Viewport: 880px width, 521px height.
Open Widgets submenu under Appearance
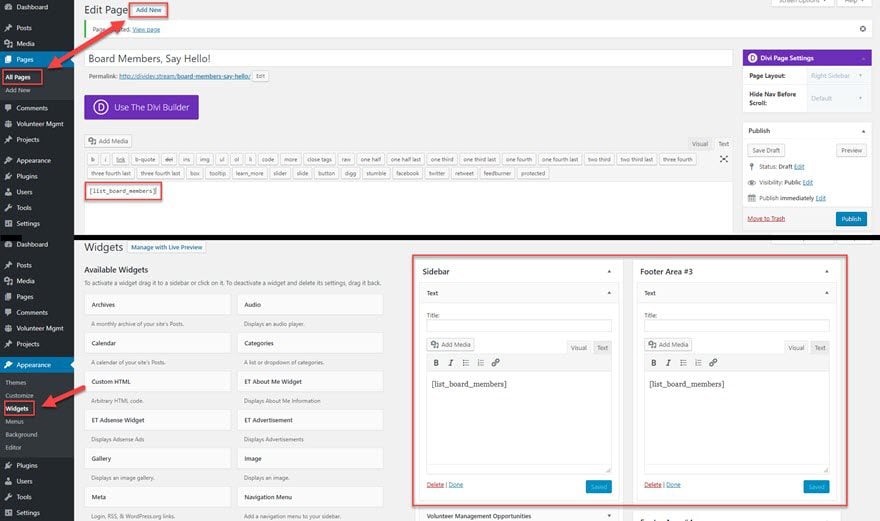pyautogui.click(x=17, y=408)
